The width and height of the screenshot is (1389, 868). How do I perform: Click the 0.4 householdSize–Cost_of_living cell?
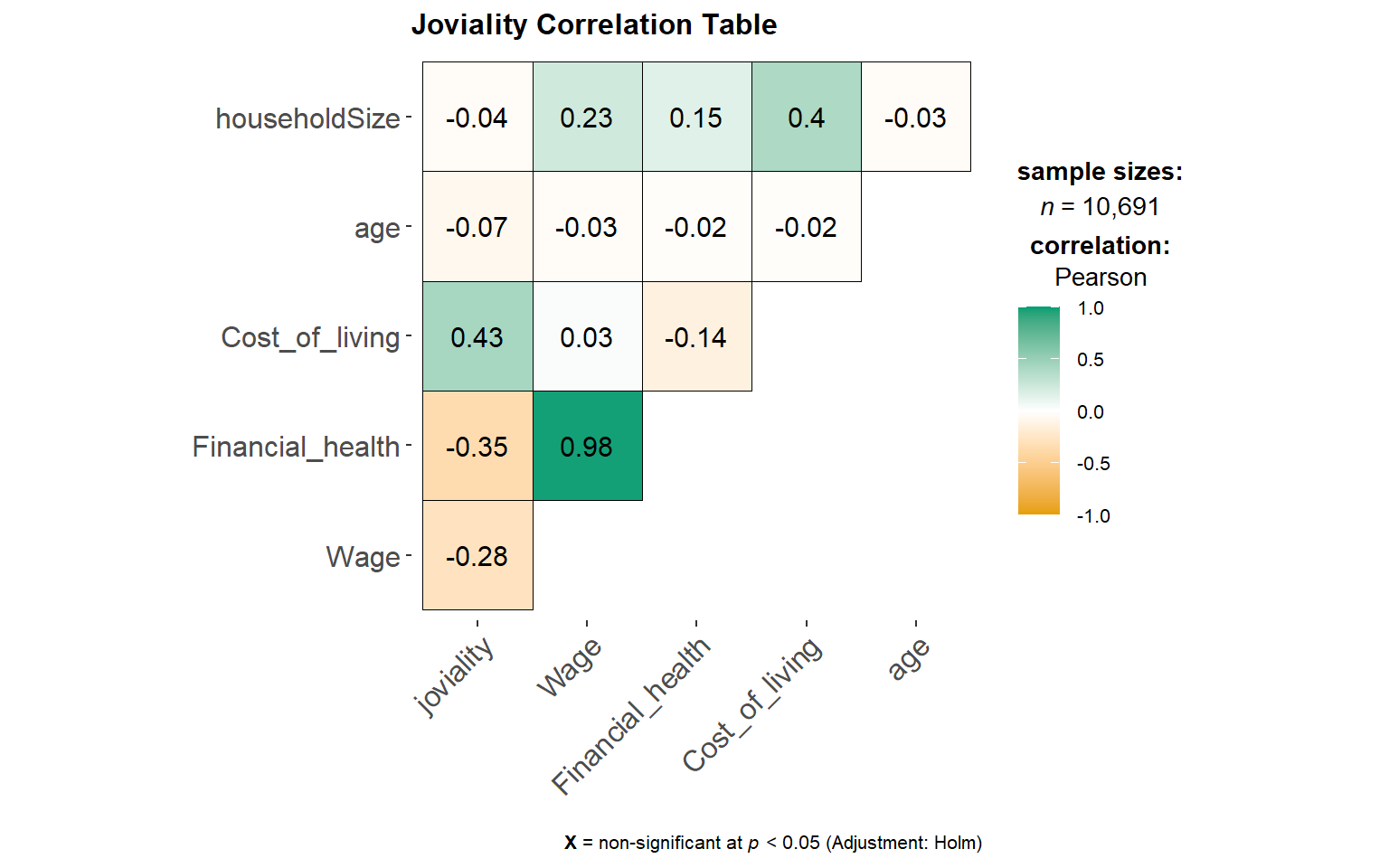[x=806, y=118]
